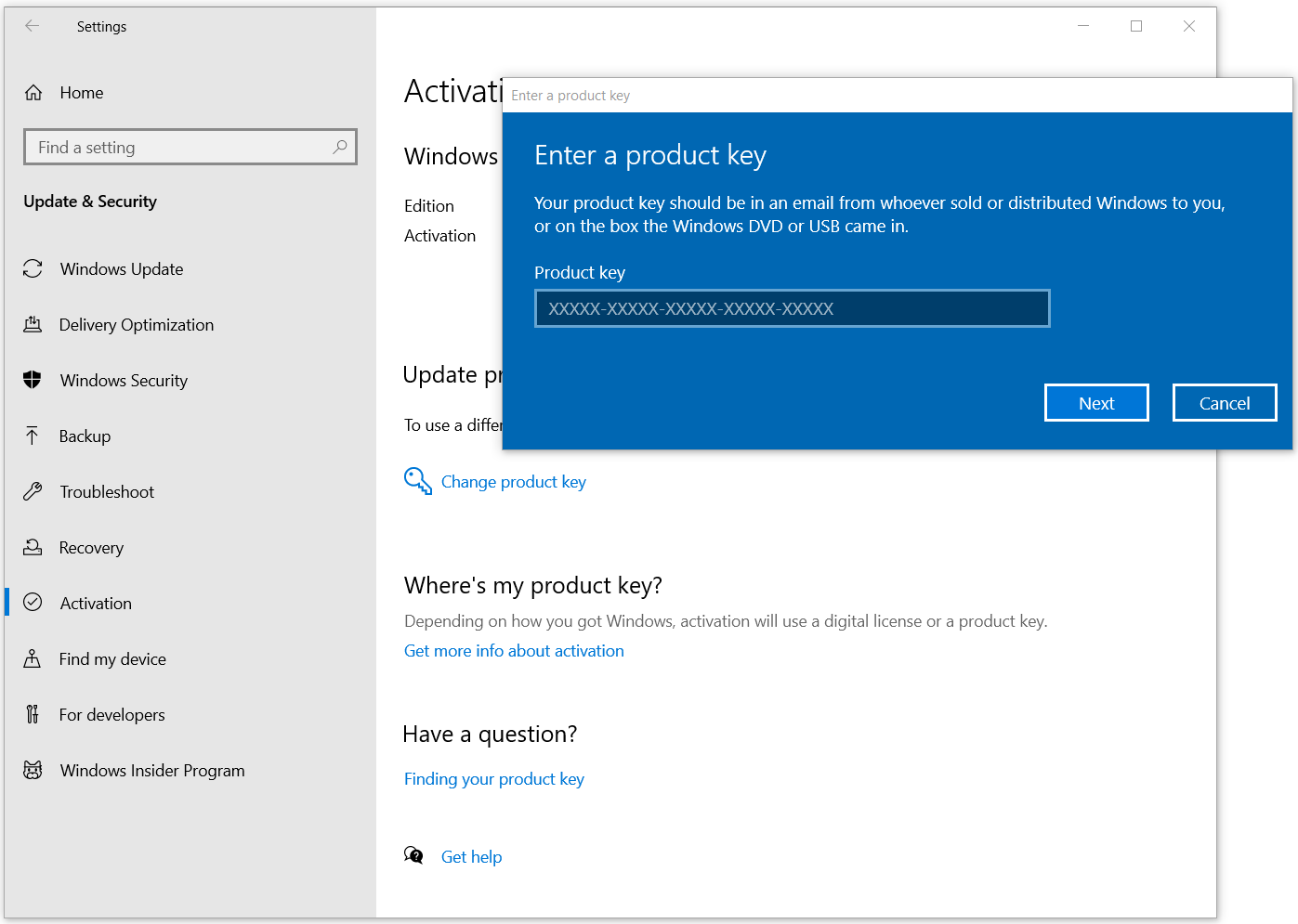Image resolution: width=1298 pixels, height=924 pixels.
Task: Click the Find my device icon
Action: point(33,659)
